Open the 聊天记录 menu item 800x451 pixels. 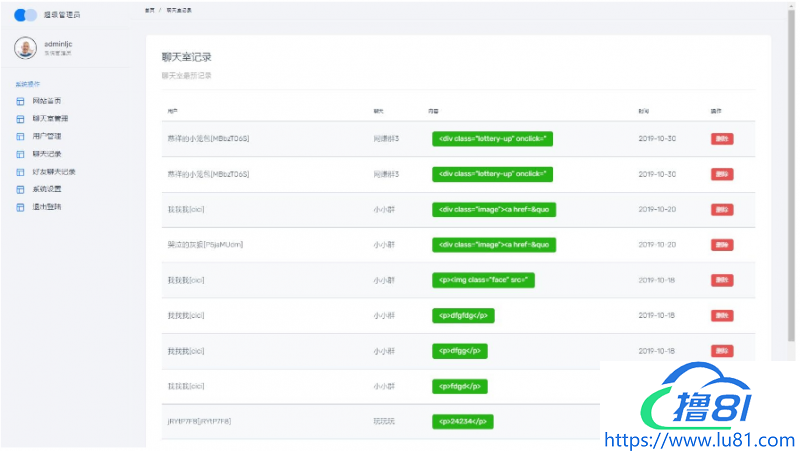point(46,154)
